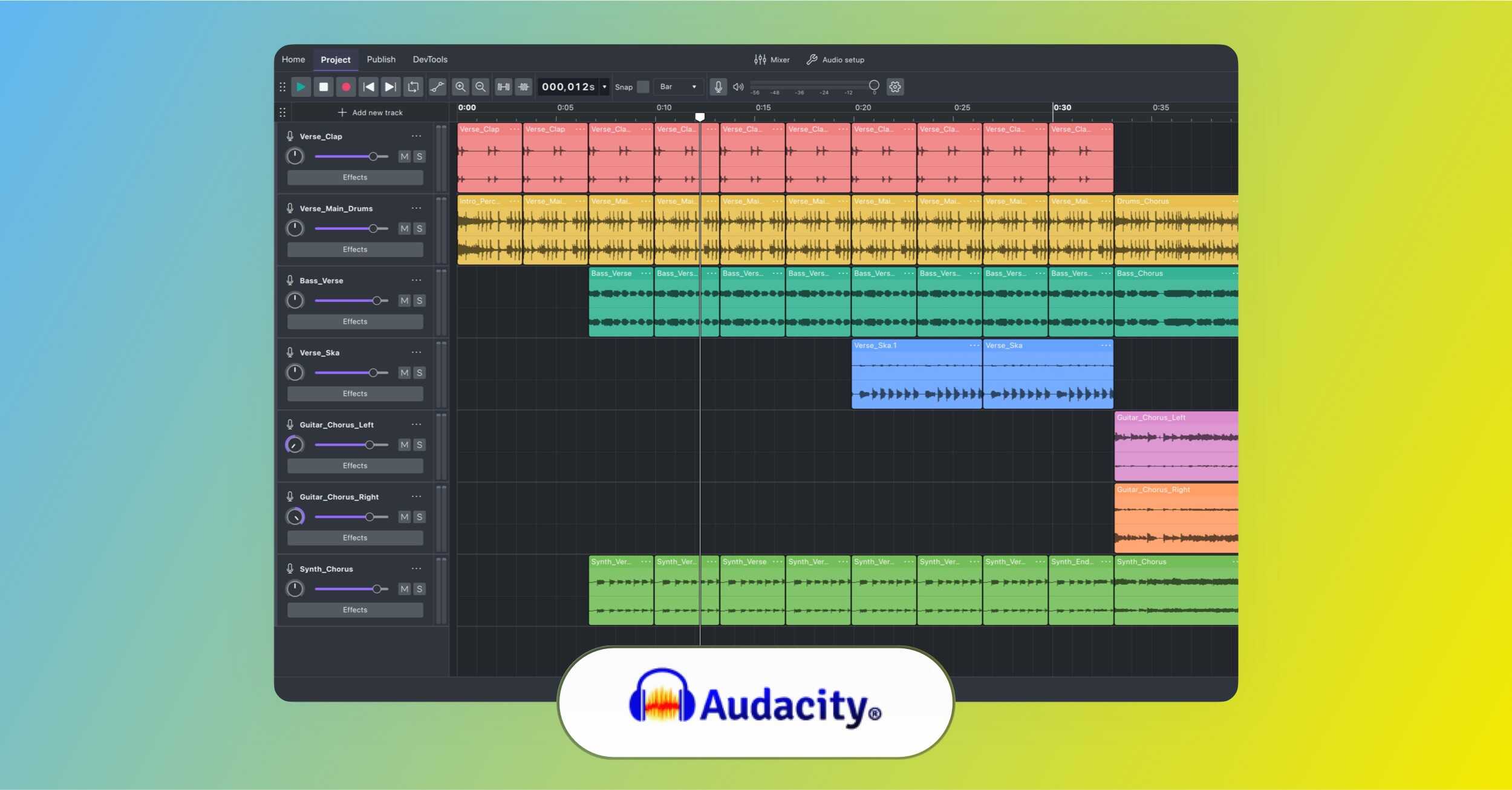This screenshot has width=1512, height=790.
Task: Open Bass_Verse track options menu
Action: pyautogui.click(x=417, y=280)
